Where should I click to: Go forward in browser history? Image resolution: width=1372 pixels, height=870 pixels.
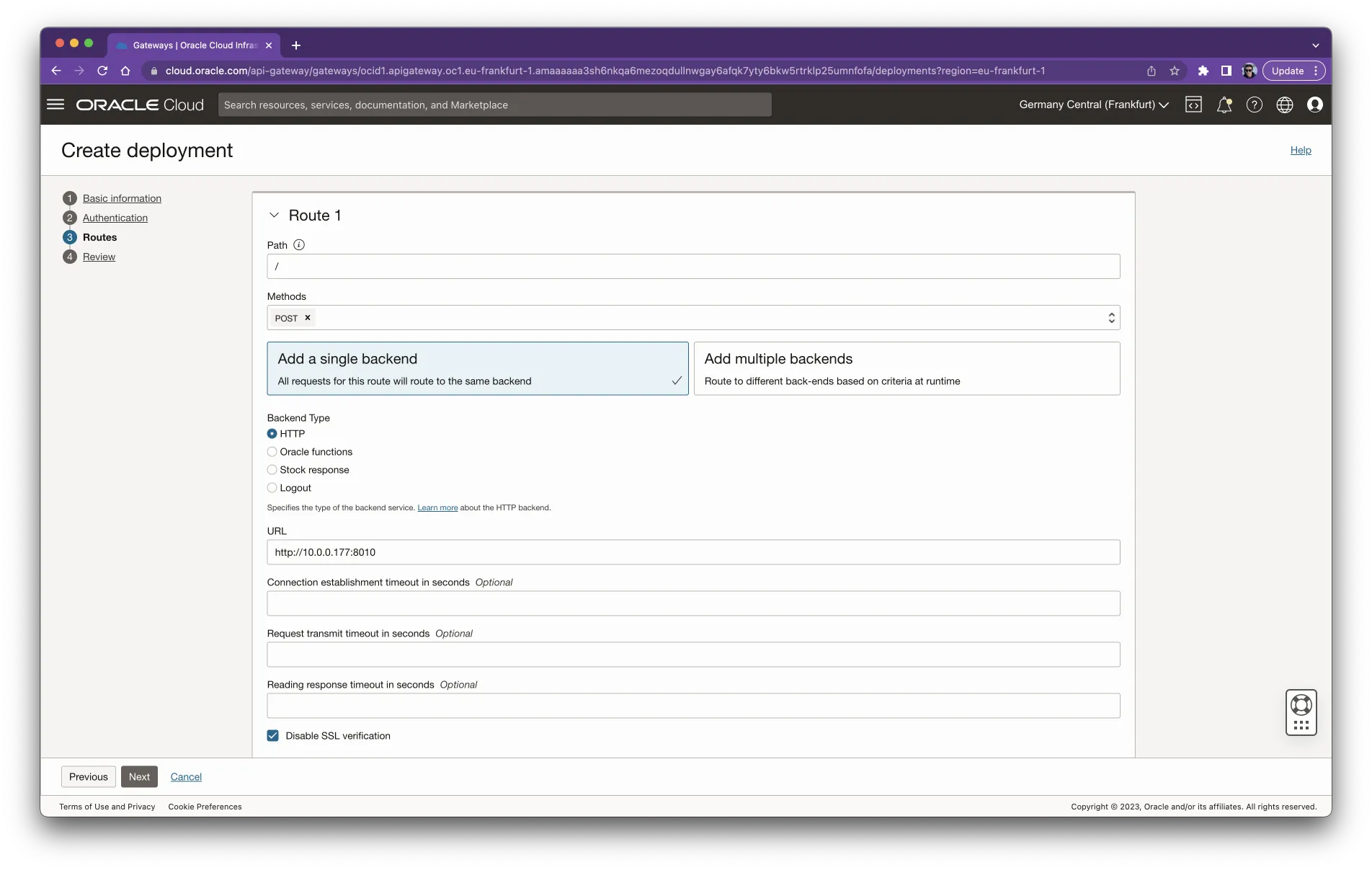click(79, 71)
